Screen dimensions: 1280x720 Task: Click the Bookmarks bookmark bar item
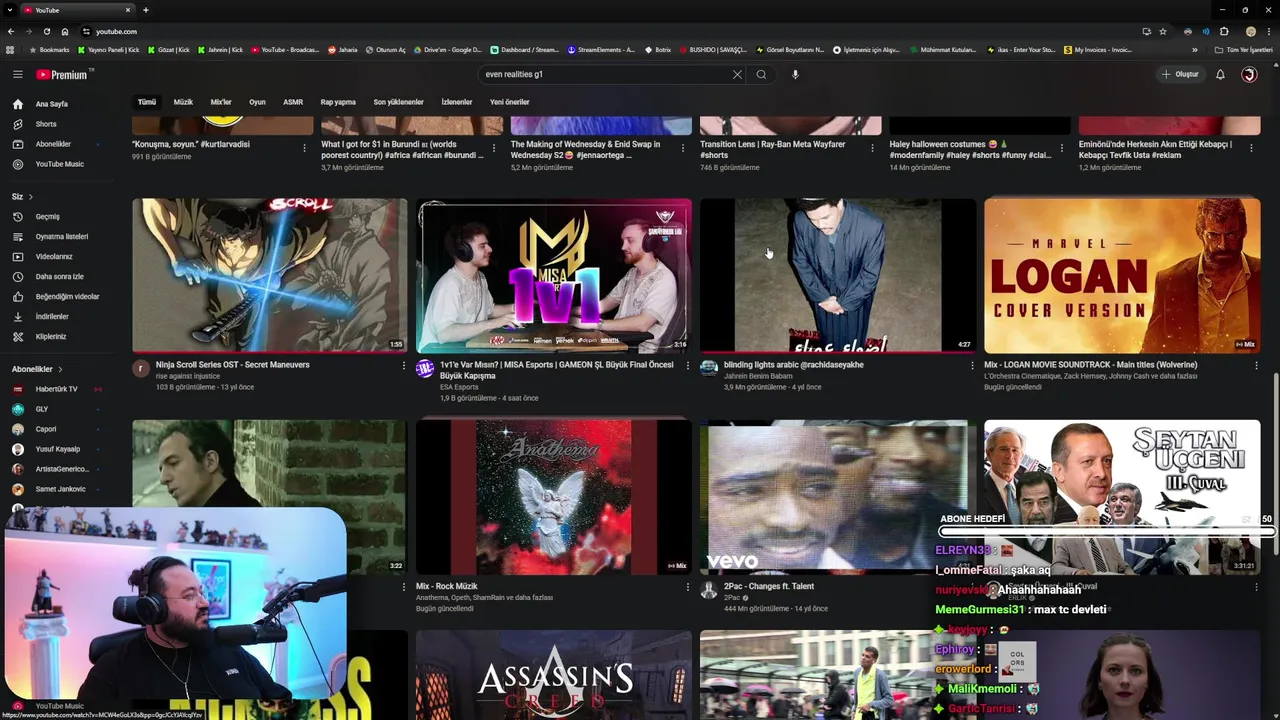click(x=50, y=50)
